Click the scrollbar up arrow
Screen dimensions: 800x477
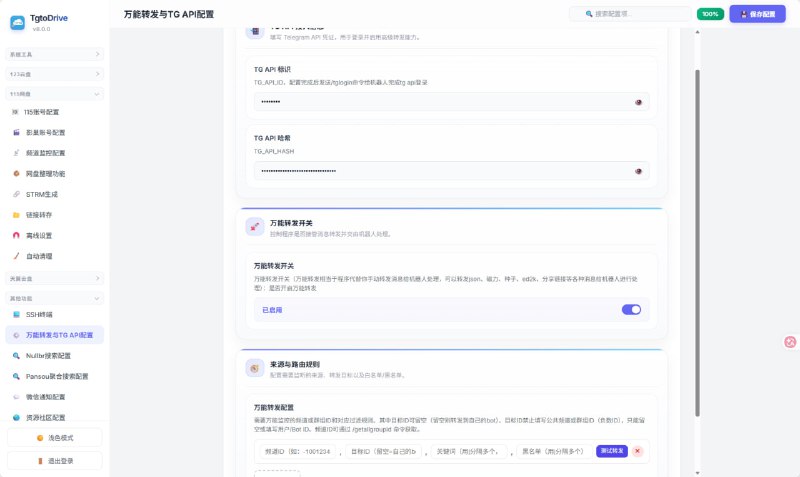697,32
